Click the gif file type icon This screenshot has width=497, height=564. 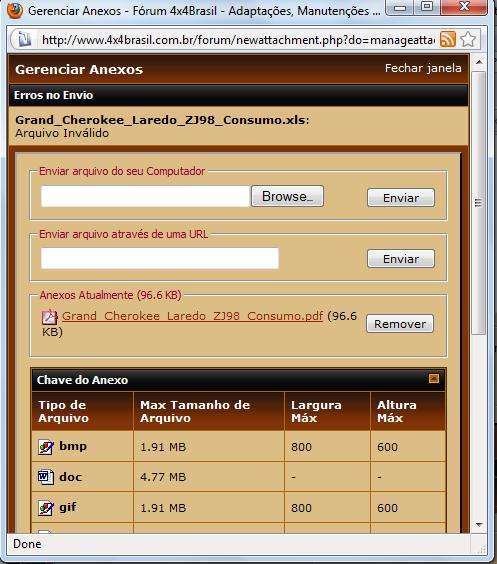[x=46, y=508]
